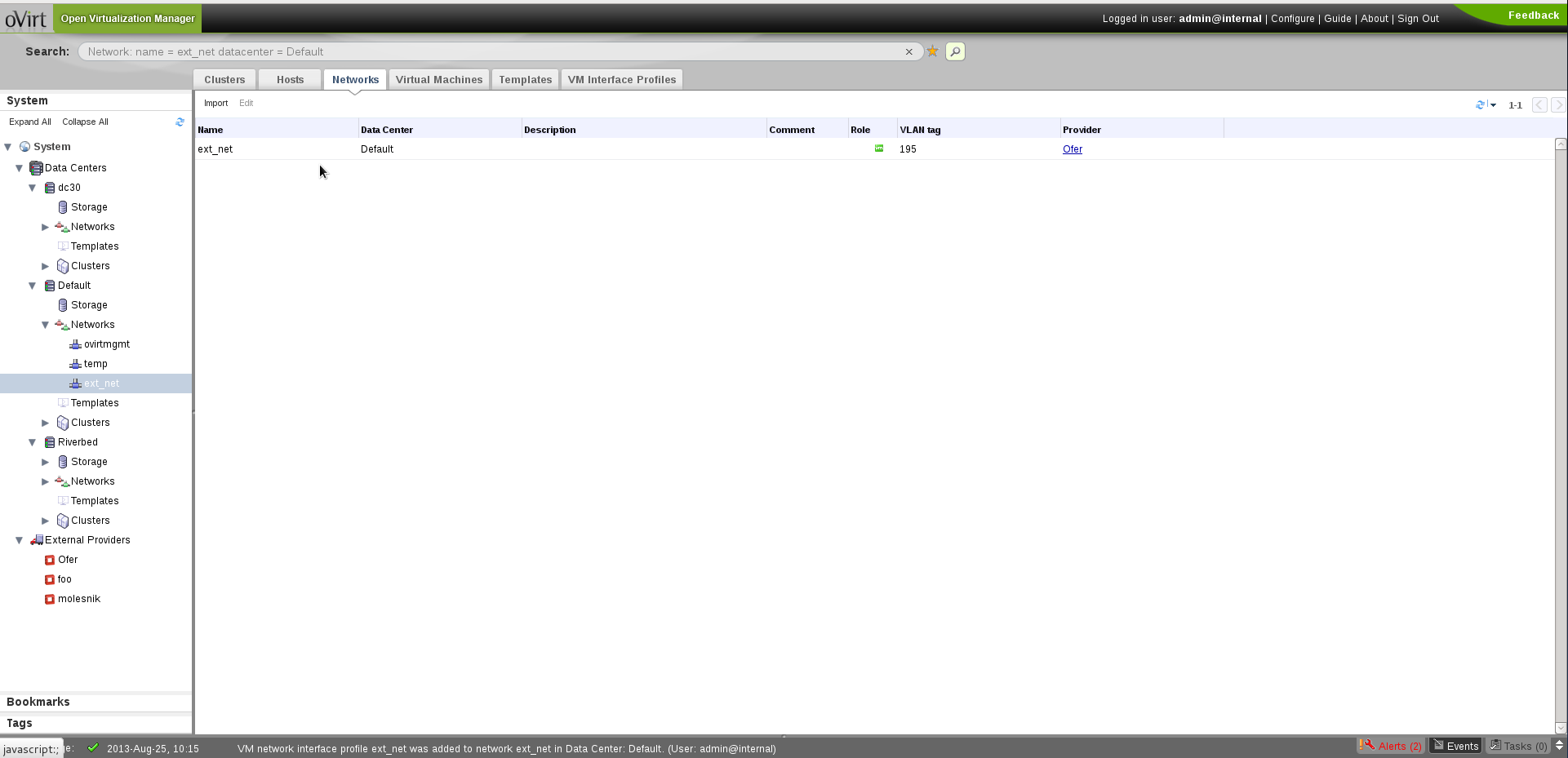Click the VM role icon in ext_net row

(x=879, y=148)
